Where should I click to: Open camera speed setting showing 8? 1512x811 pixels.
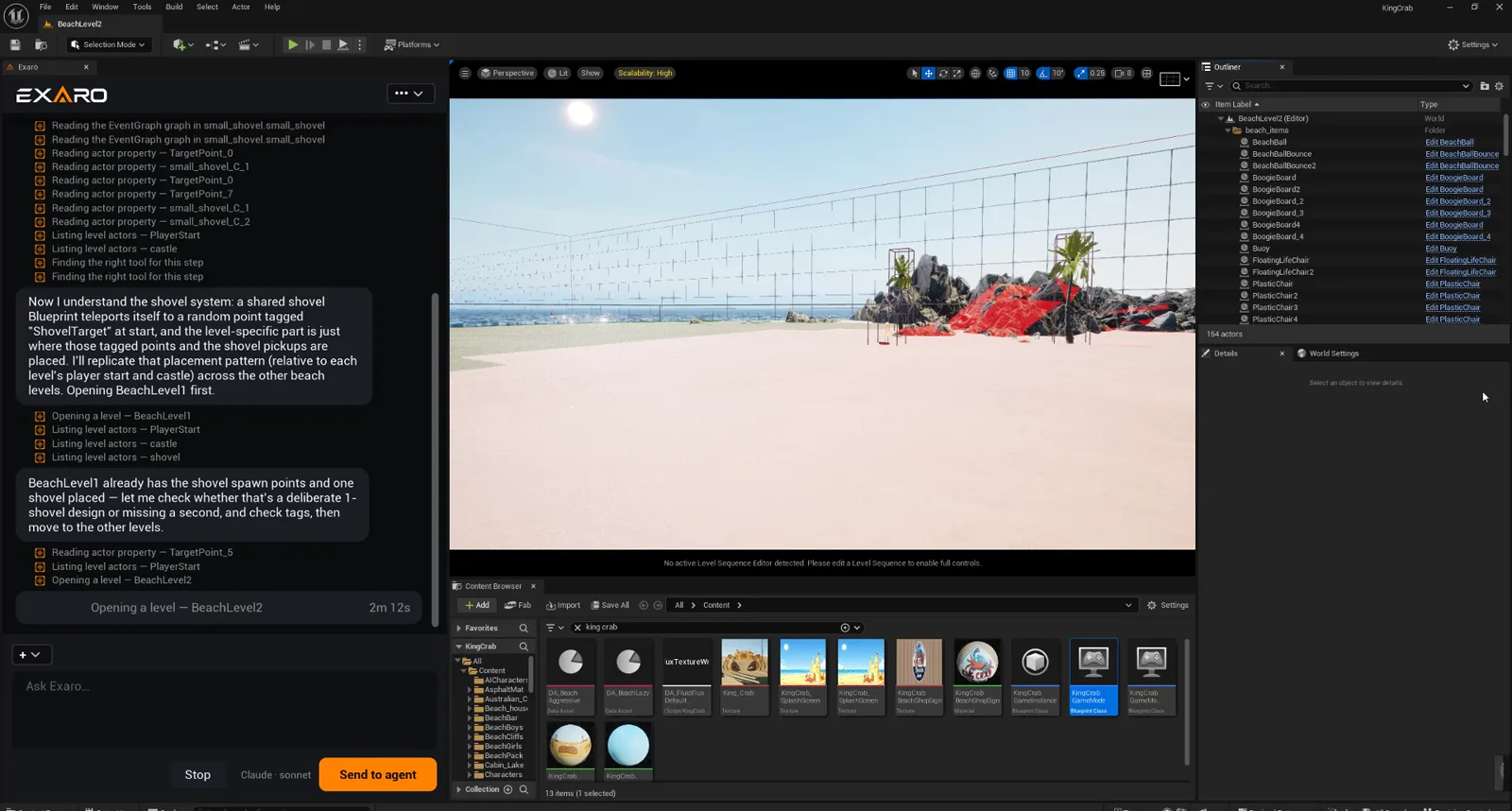click(x=1123, y=73)
